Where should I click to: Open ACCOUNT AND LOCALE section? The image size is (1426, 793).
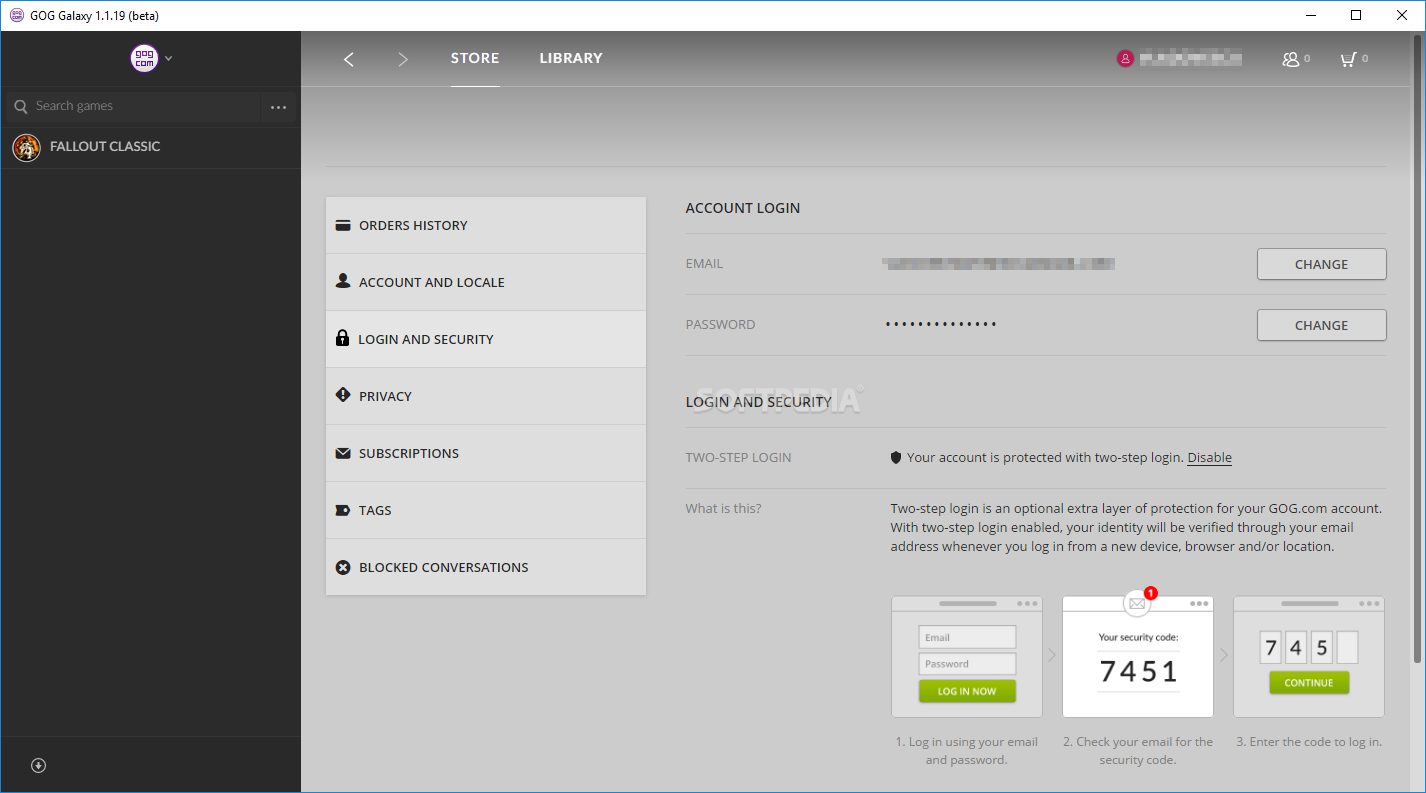coord(486,282)
